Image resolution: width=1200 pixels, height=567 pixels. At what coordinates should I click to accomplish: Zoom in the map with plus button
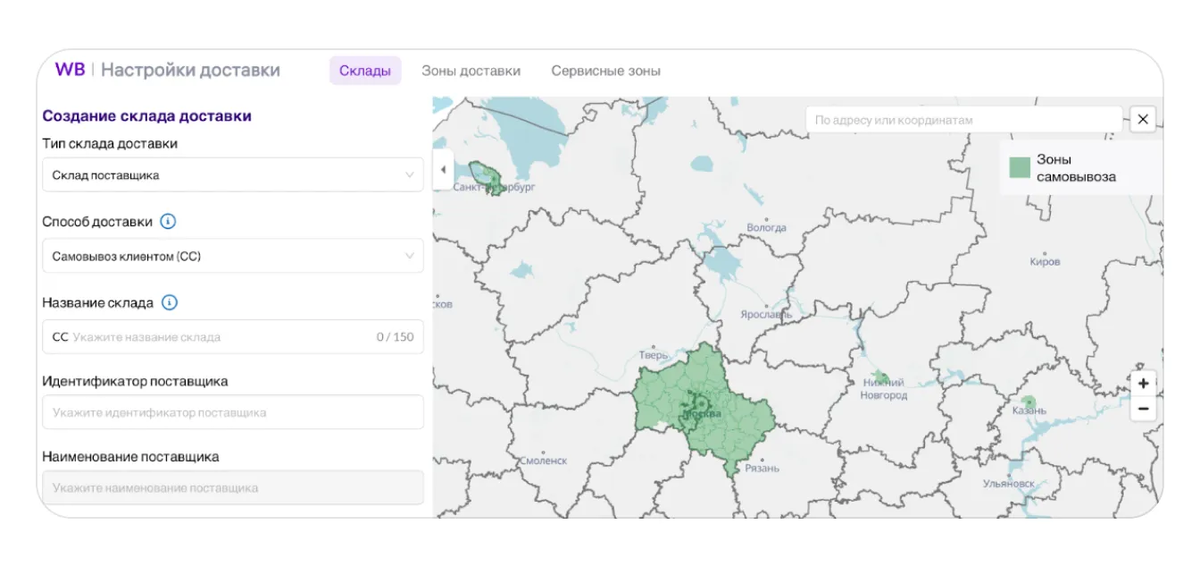[1143, 383]
